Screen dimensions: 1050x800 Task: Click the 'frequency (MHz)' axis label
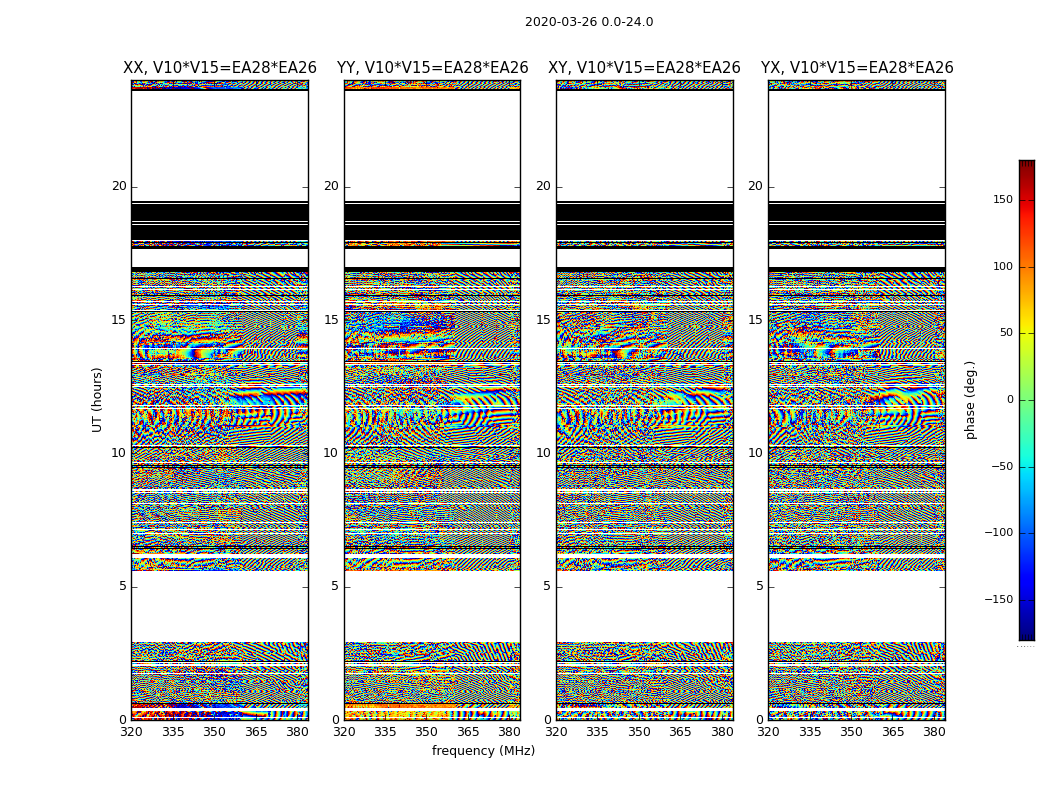point(483,750)
